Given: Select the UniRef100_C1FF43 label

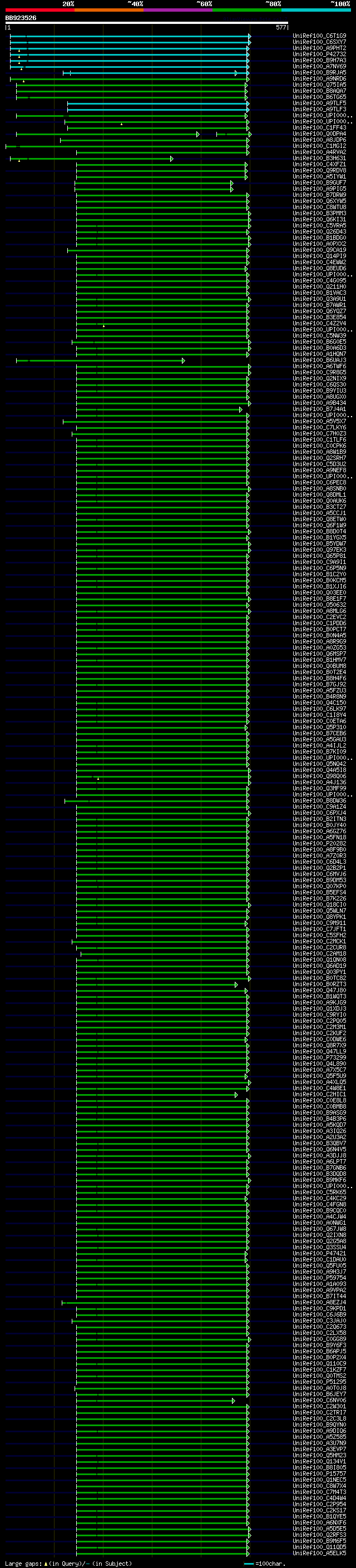Looking at the screenshot, I should tap(319, 128).
